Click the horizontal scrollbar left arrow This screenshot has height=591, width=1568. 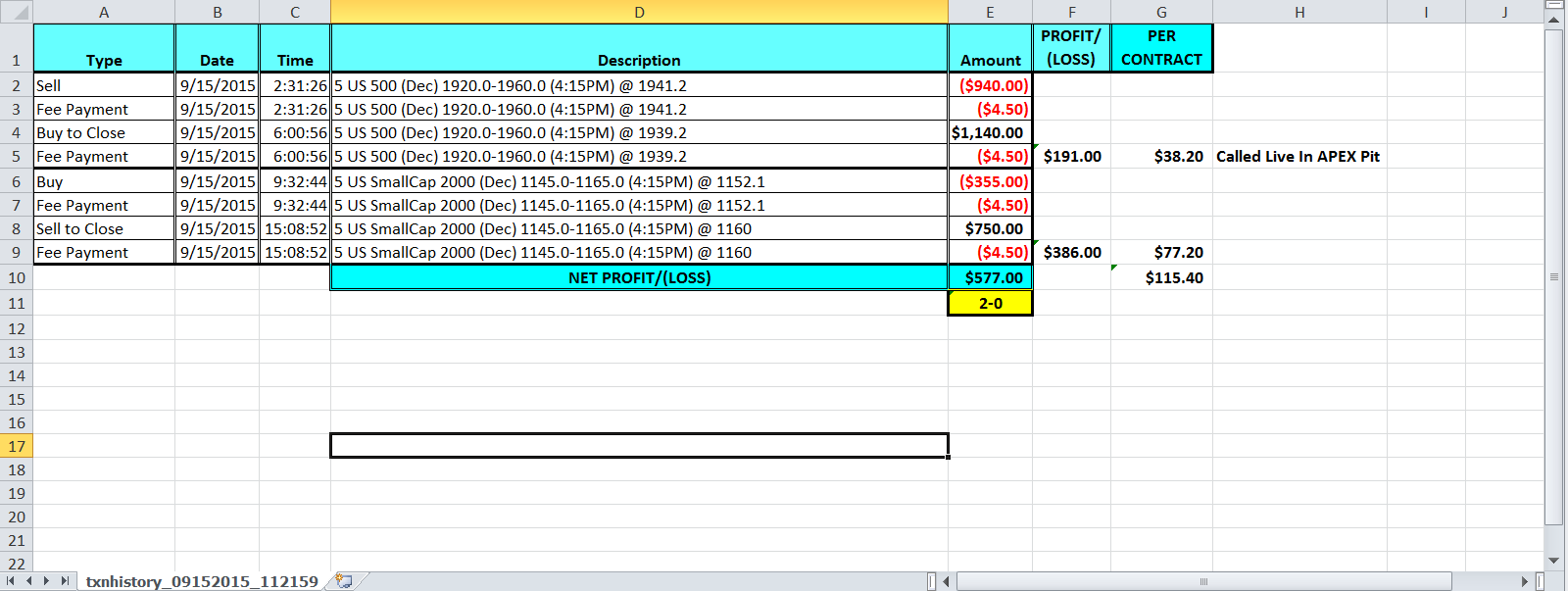click(947, 581)
